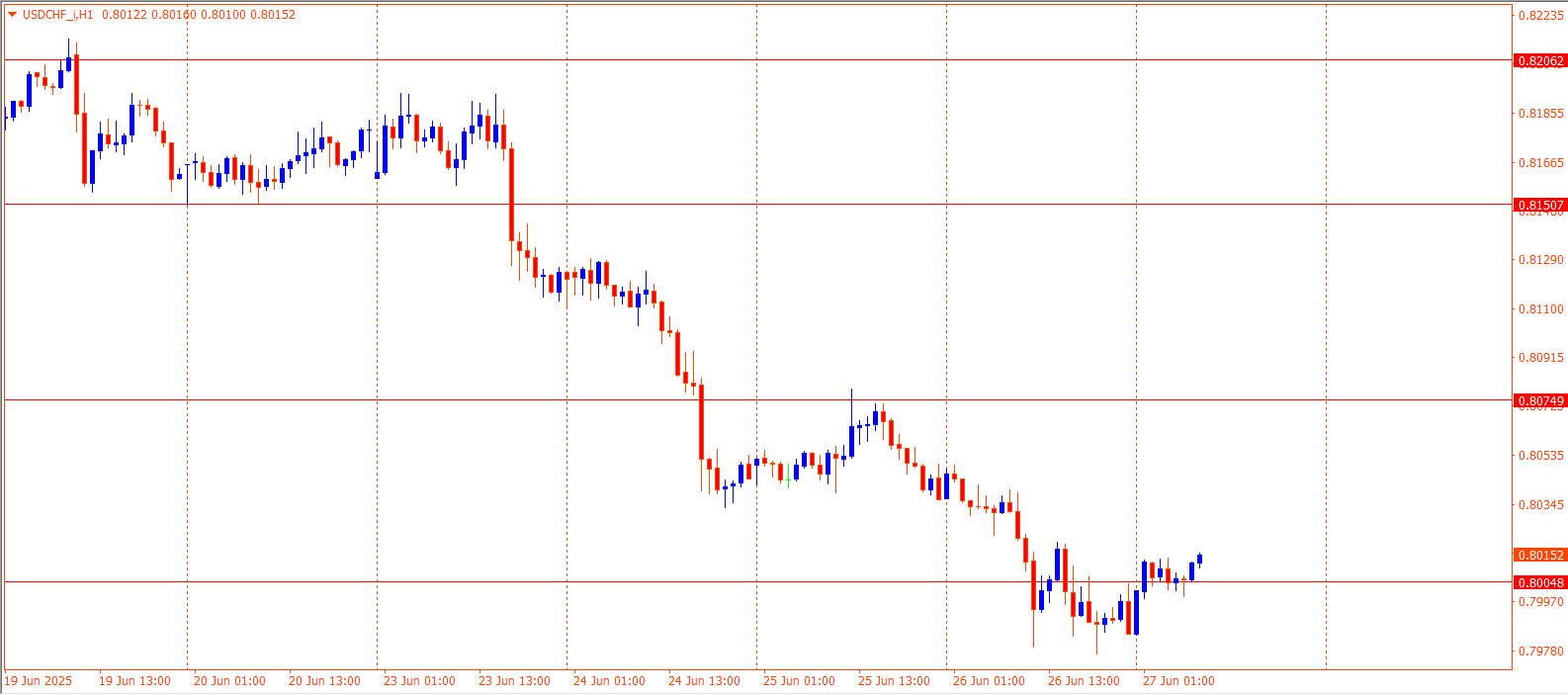
Task: Select the most recent blue candle on chart
Action: click(1199, 560)
